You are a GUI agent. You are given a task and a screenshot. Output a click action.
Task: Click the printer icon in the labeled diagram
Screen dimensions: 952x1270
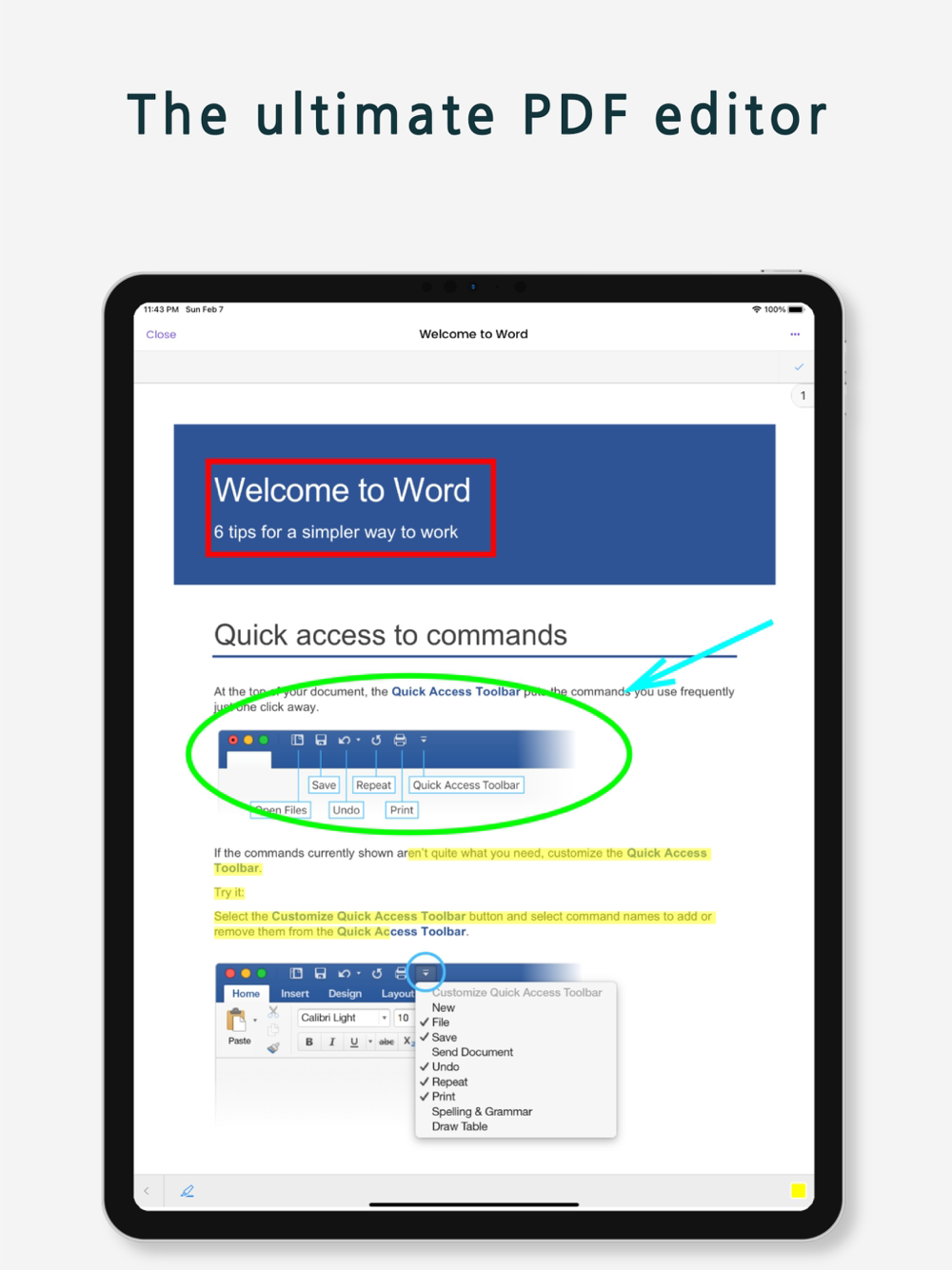[400, 740]
